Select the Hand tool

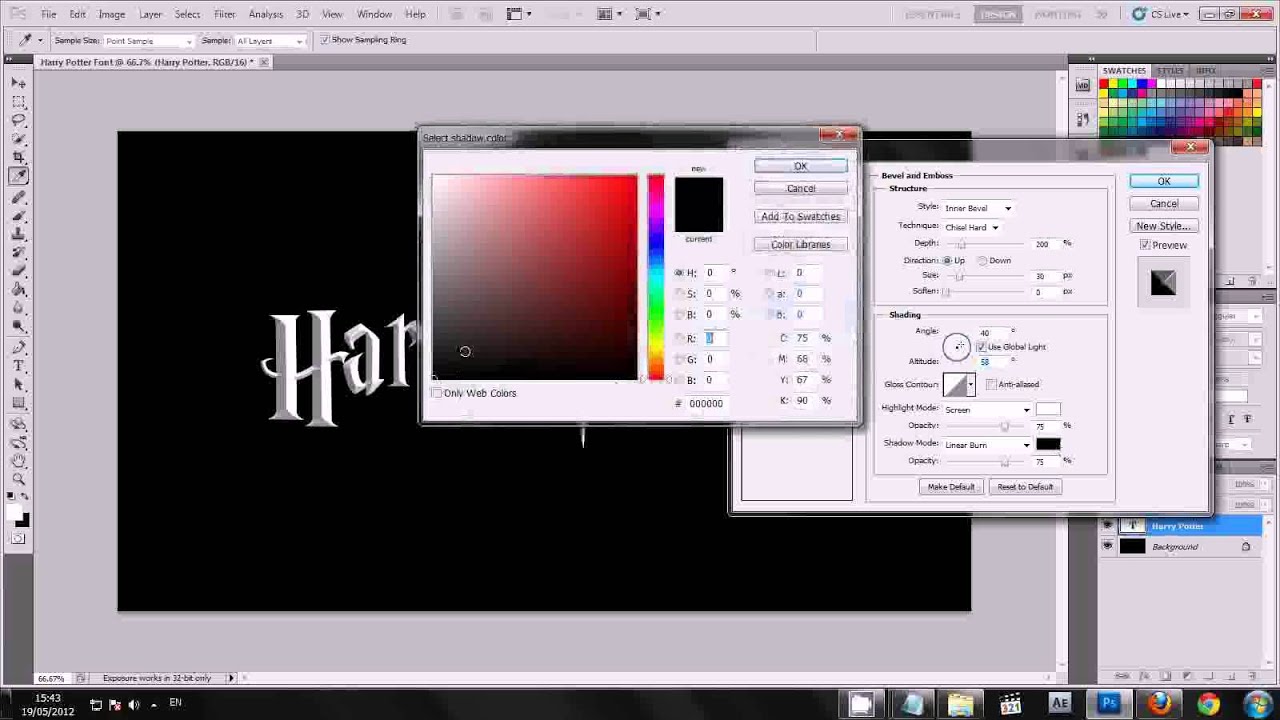(x=19, y=461)
